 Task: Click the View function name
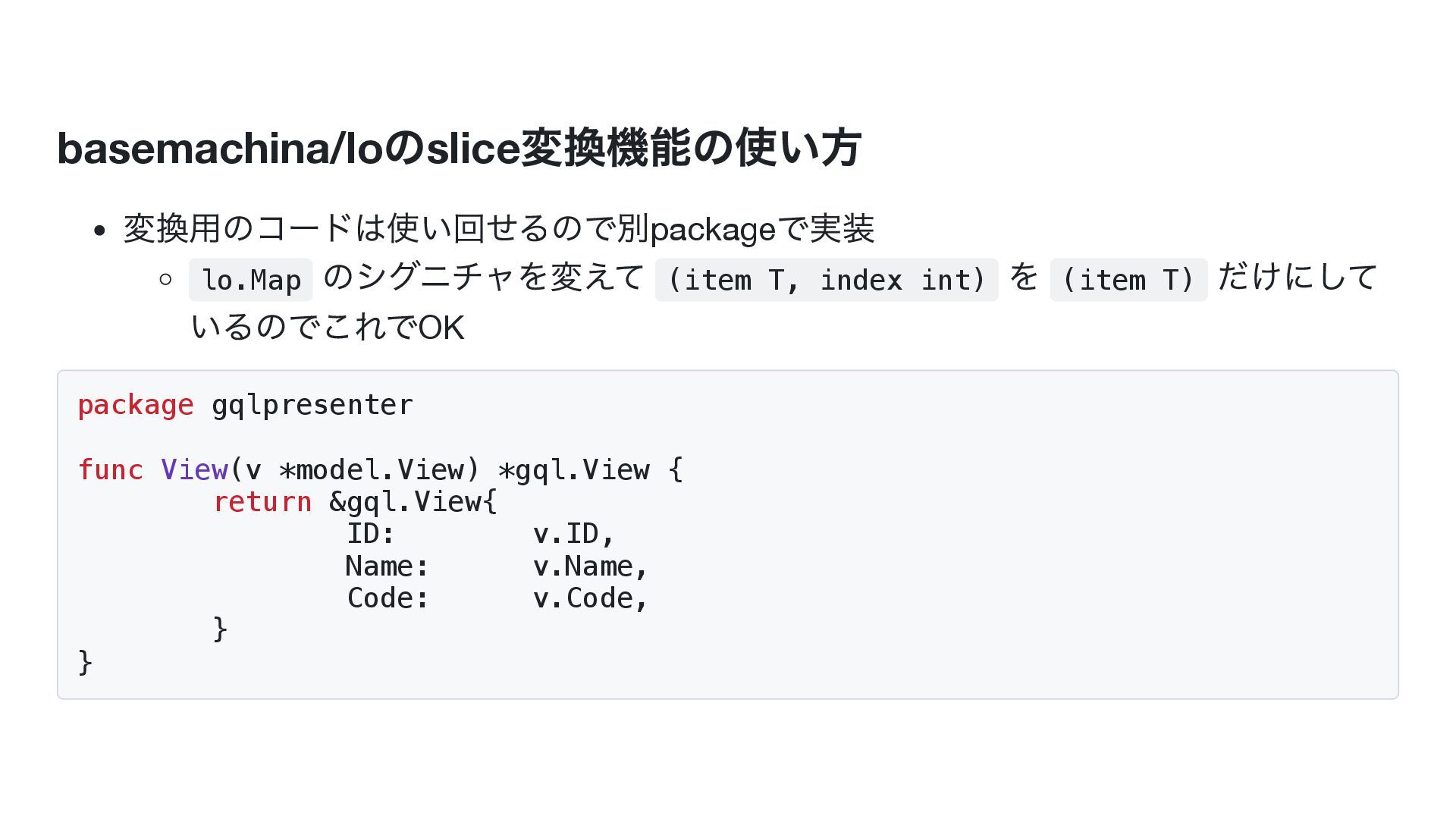tap(194, 470)
